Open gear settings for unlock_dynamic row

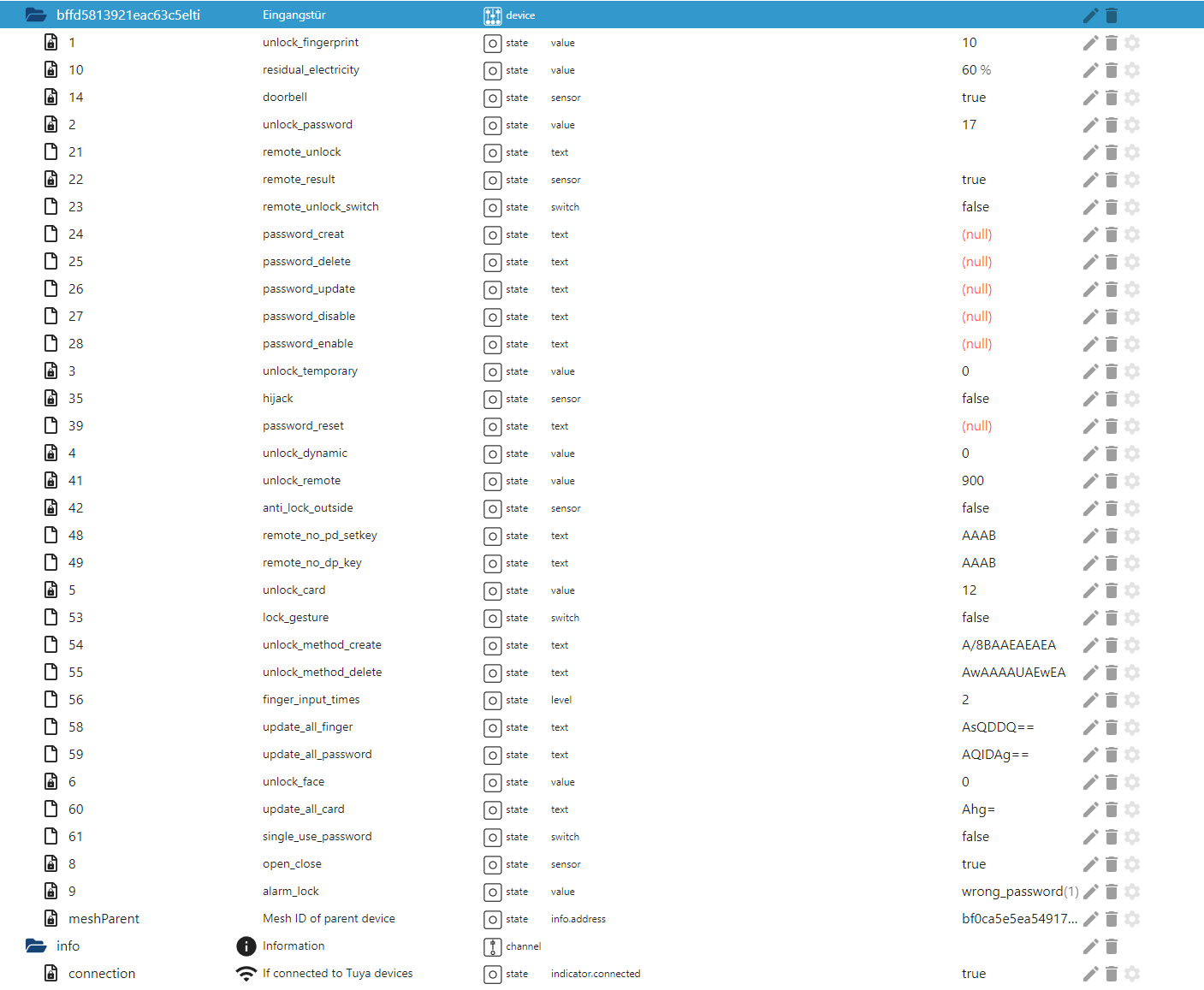point(1132,454)
